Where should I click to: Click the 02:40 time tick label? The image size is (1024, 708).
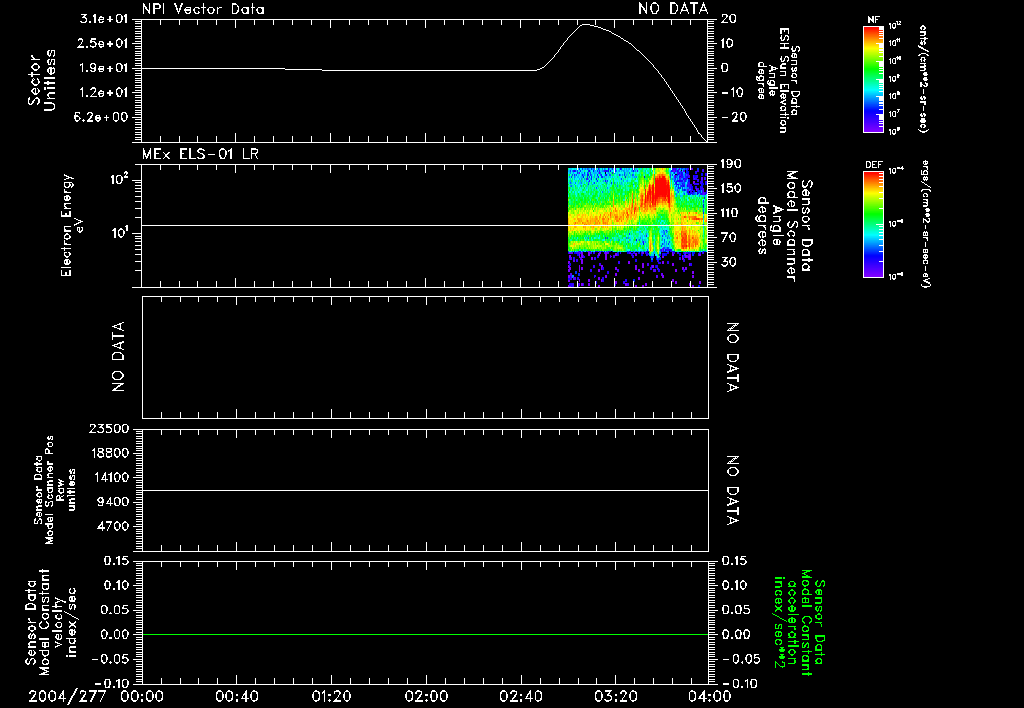point(520,696)
